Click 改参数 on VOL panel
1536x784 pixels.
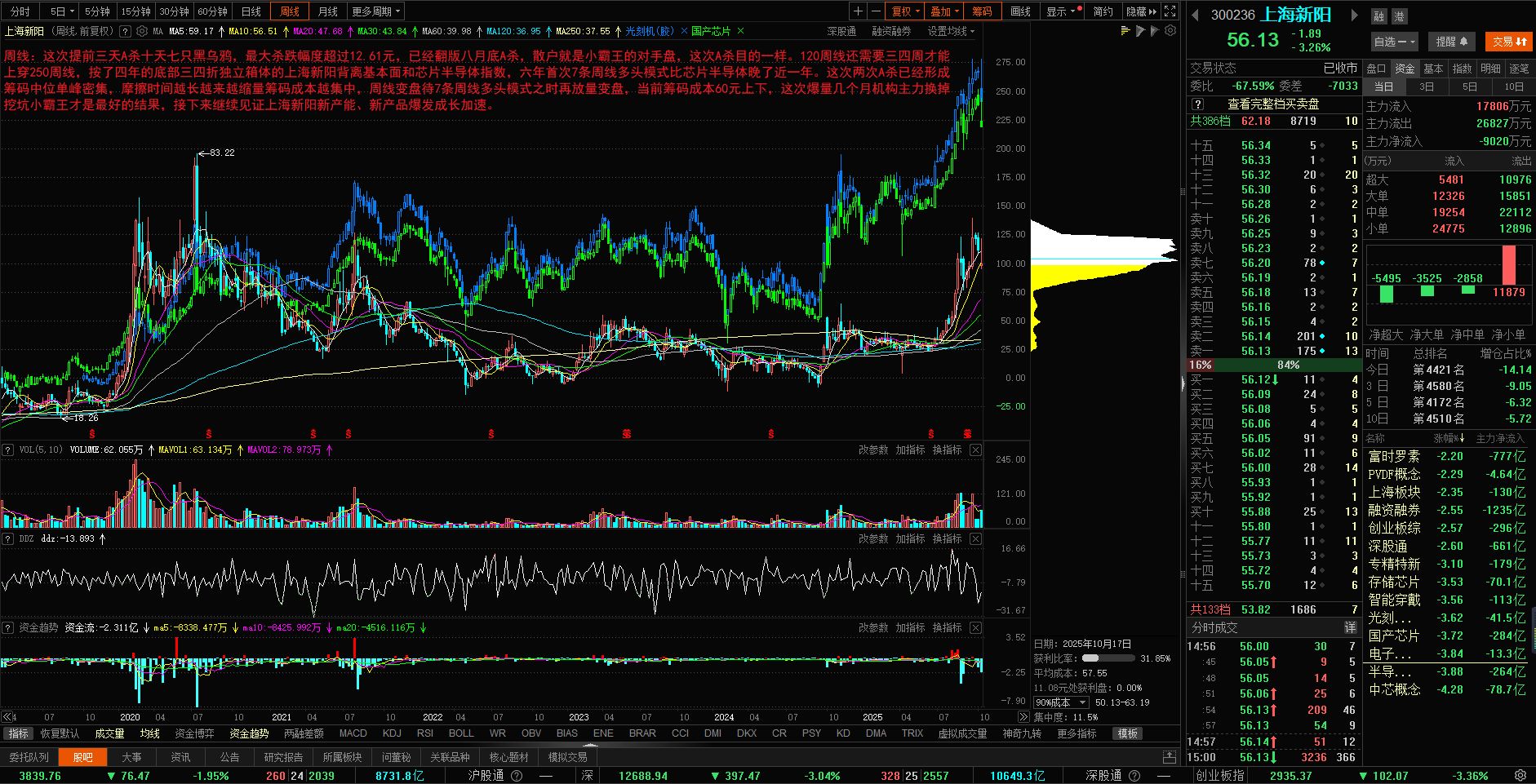(873, 450)
